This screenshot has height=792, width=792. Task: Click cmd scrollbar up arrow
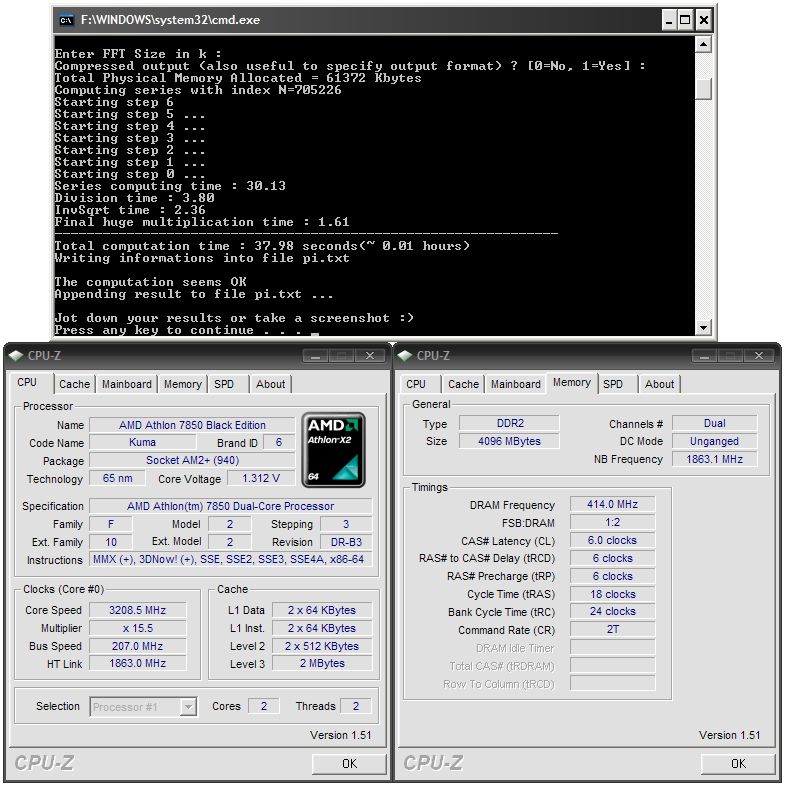coord(703,44)
